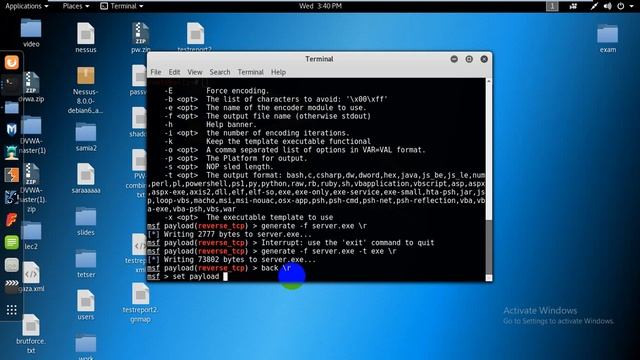The height and width of the screenshot is (360, 640).
Task: Expand the system menu arrow
Action: coord(631,7)
